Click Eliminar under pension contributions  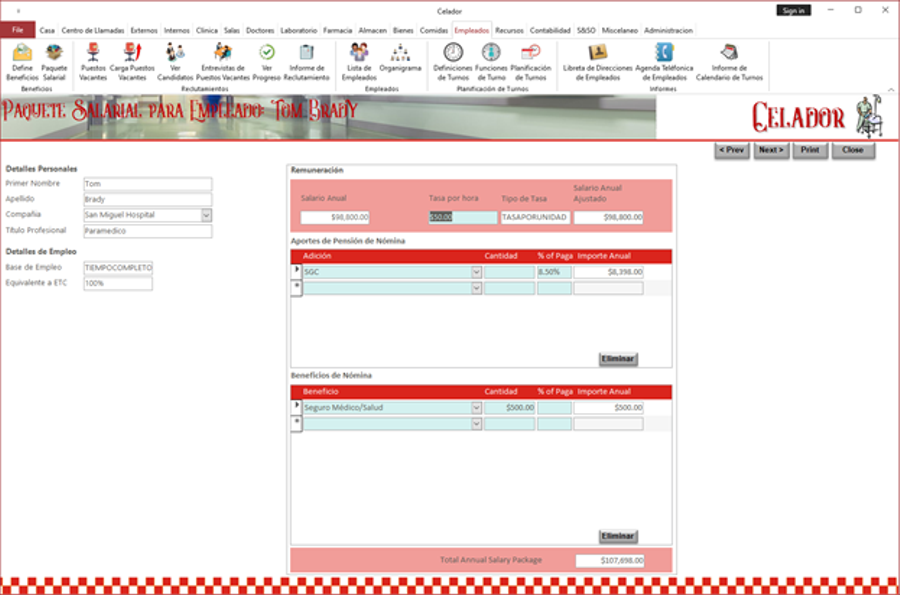click(x=617, y=358)
